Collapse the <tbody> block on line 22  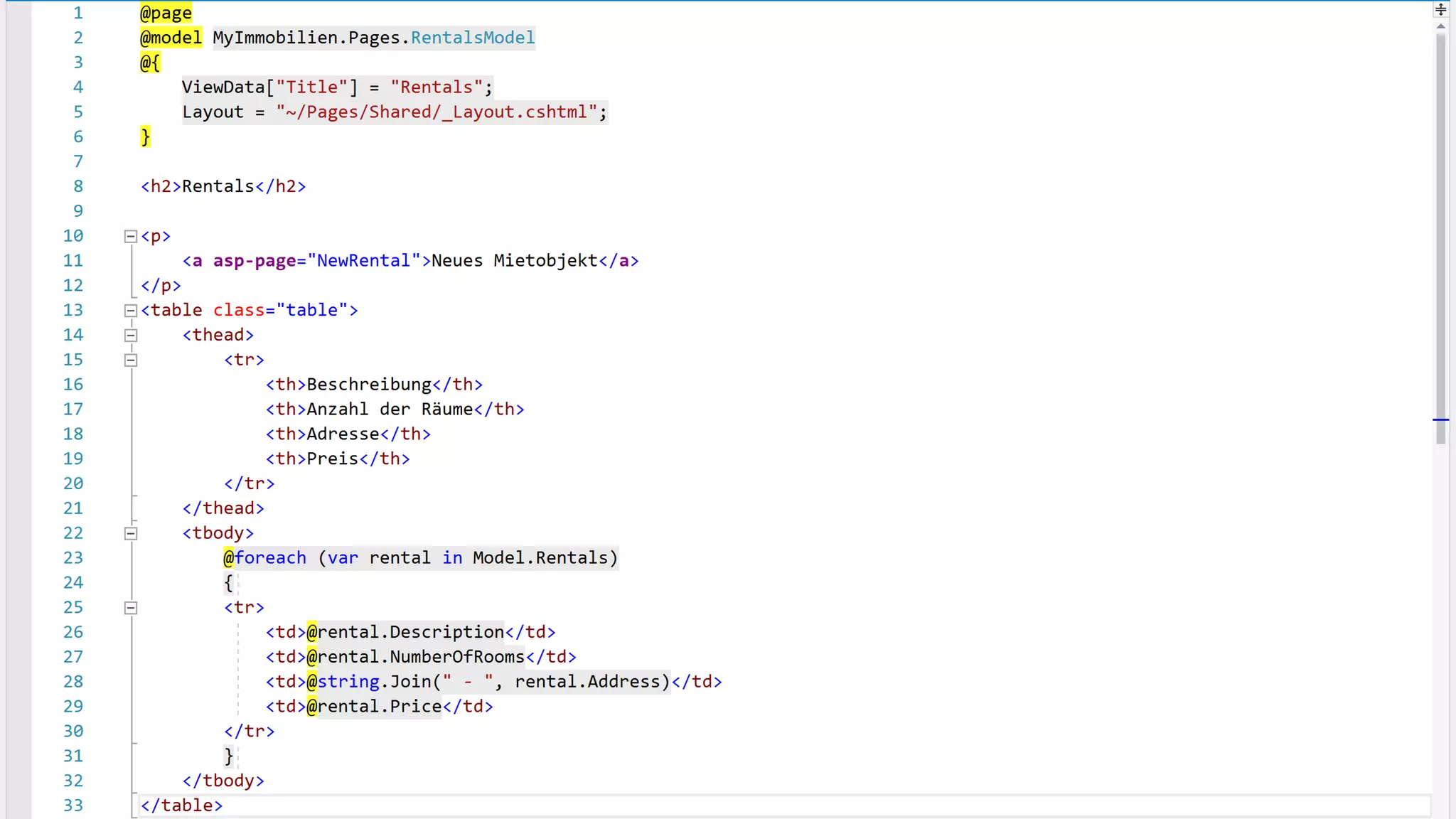coord(131,533)
